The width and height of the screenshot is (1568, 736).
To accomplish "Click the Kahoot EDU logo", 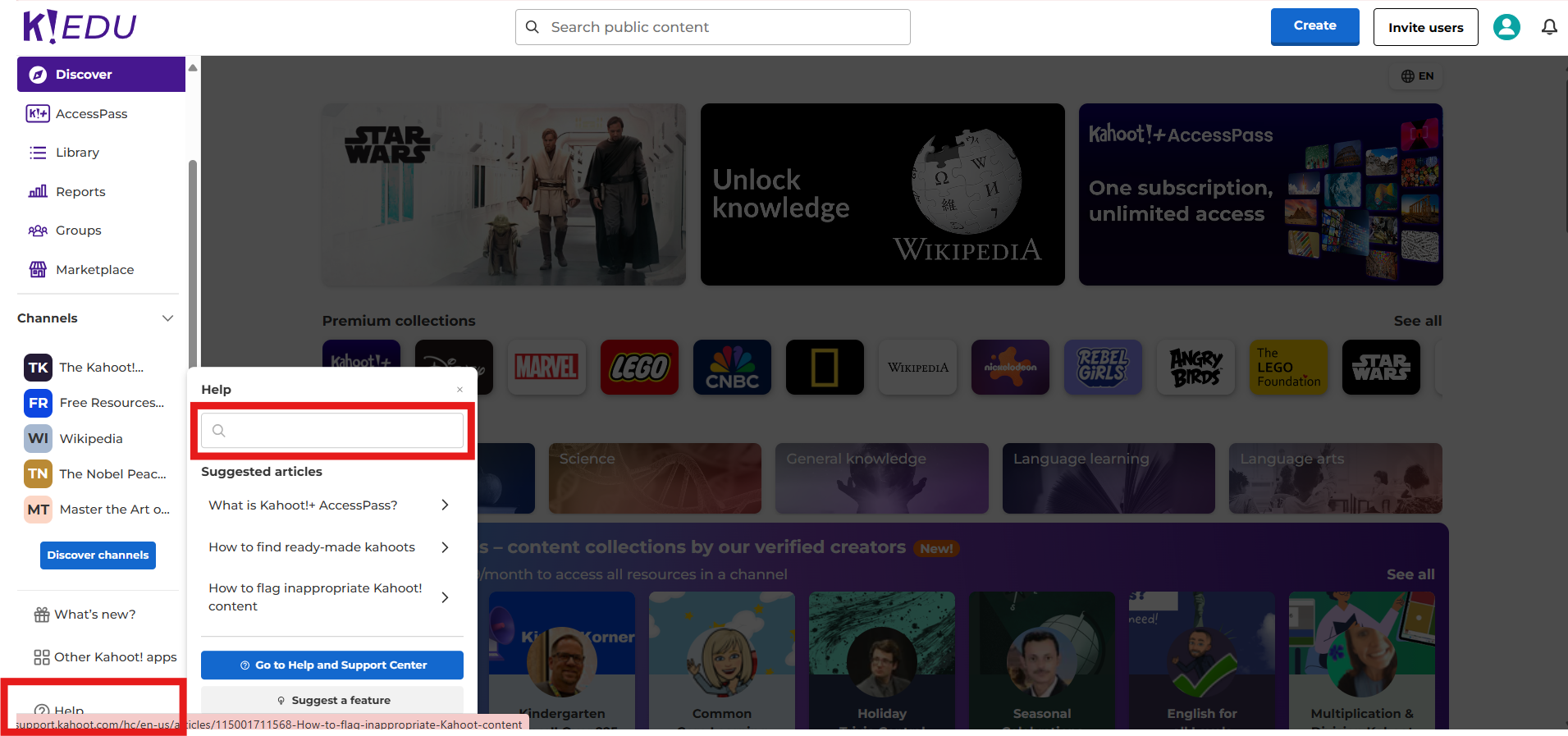I will click(80, 27).
